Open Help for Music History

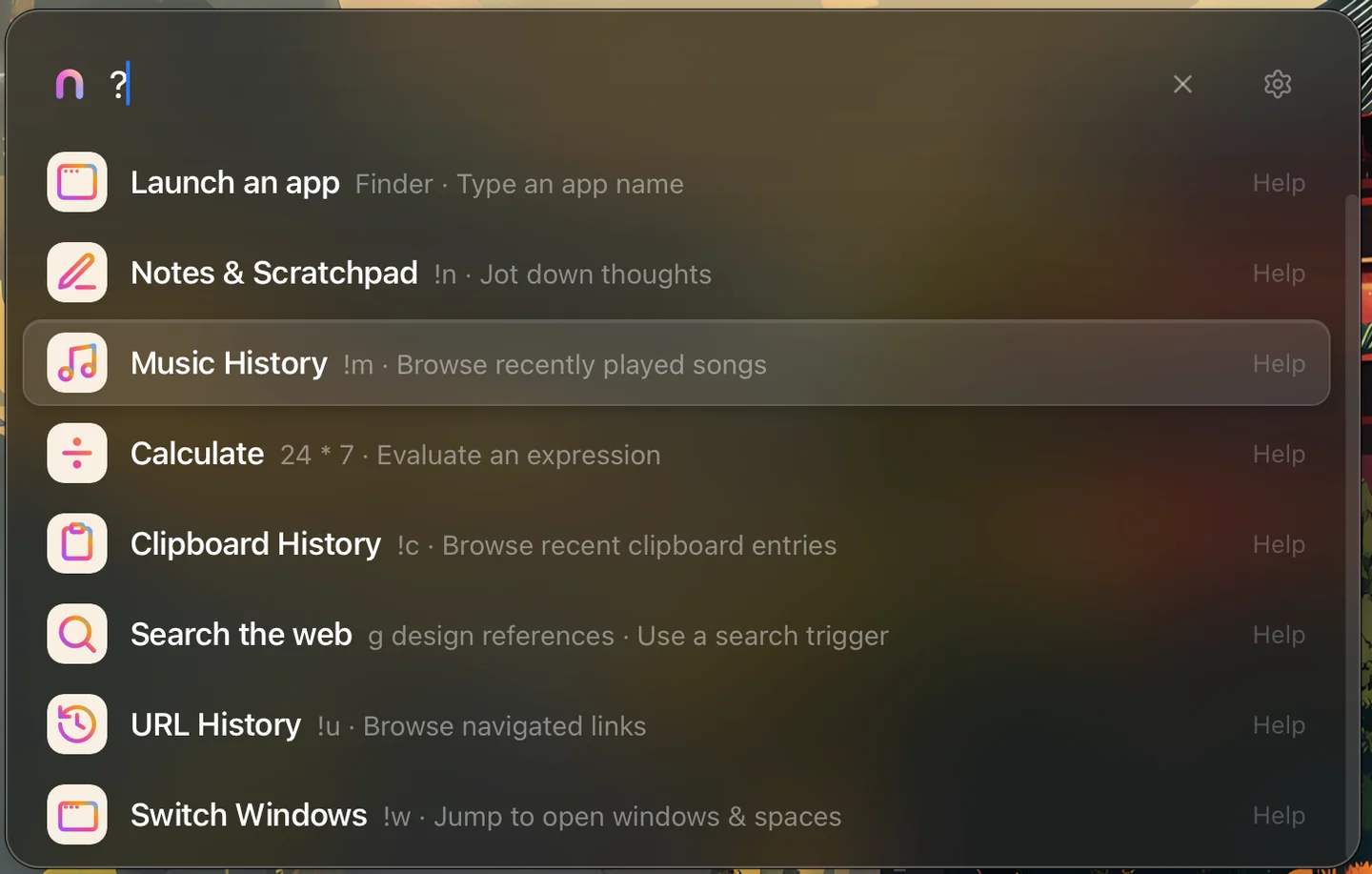pyautogui.click(x=1279, y=364)
